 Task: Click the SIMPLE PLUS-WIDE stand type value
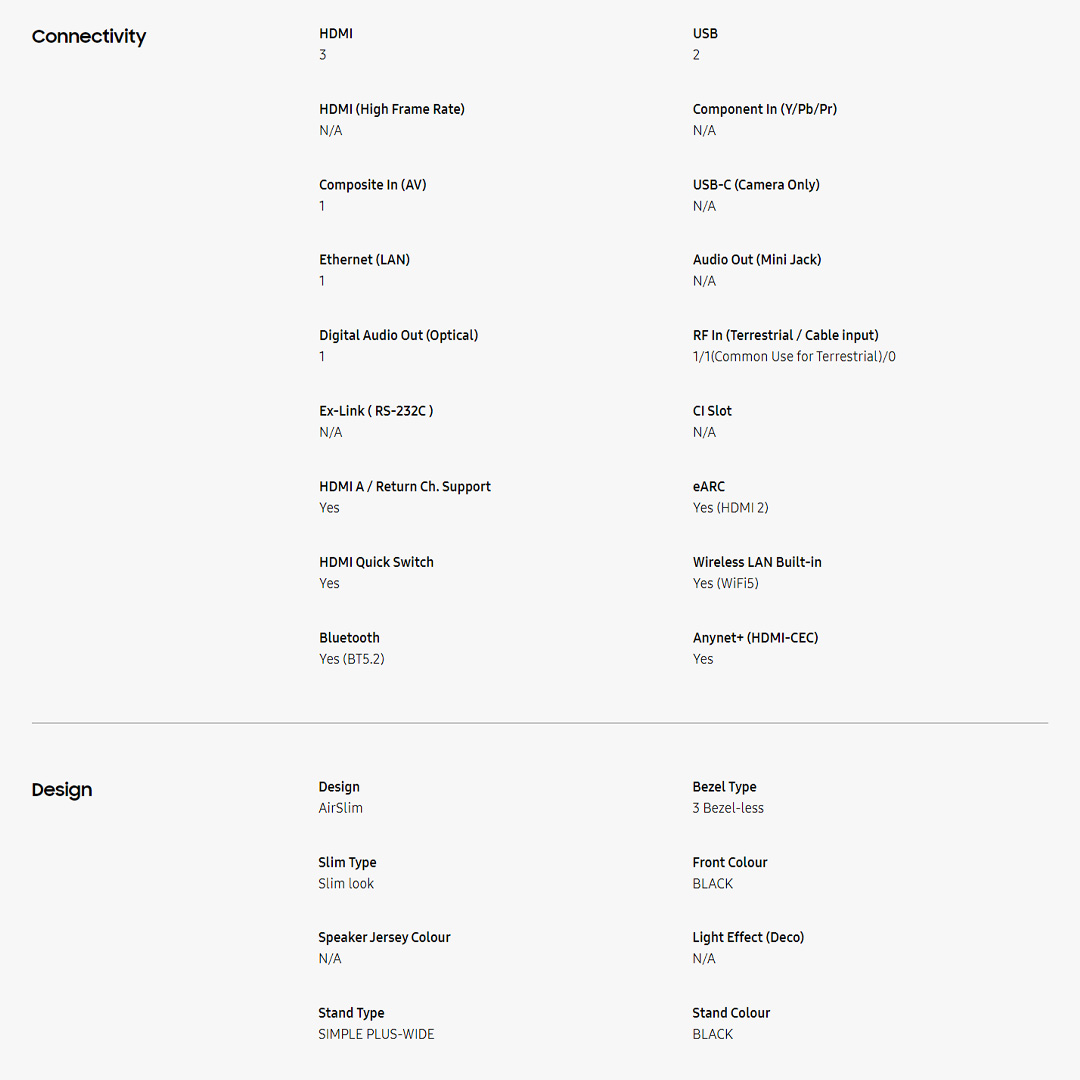pyautogui.click(x=376, y=1034)
